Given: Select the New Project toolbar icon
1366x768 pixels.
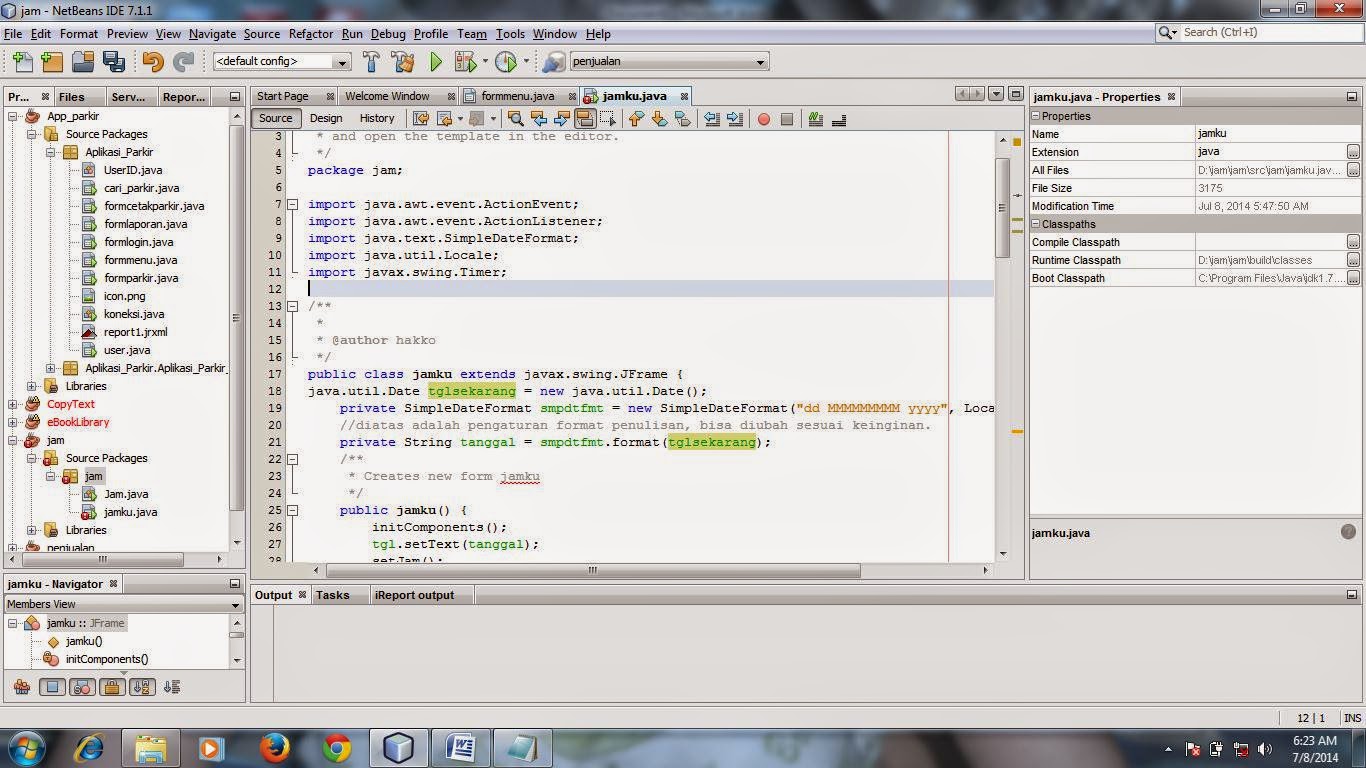Looking at the screenshot, I should coord(51,61).
